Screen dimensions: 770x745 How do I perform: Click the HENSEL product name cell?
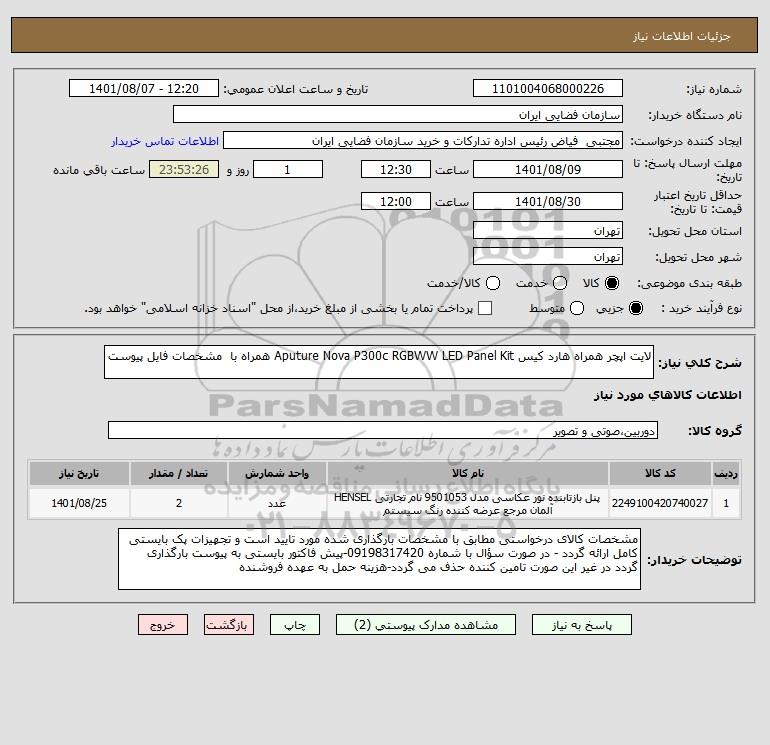[468, 503]
